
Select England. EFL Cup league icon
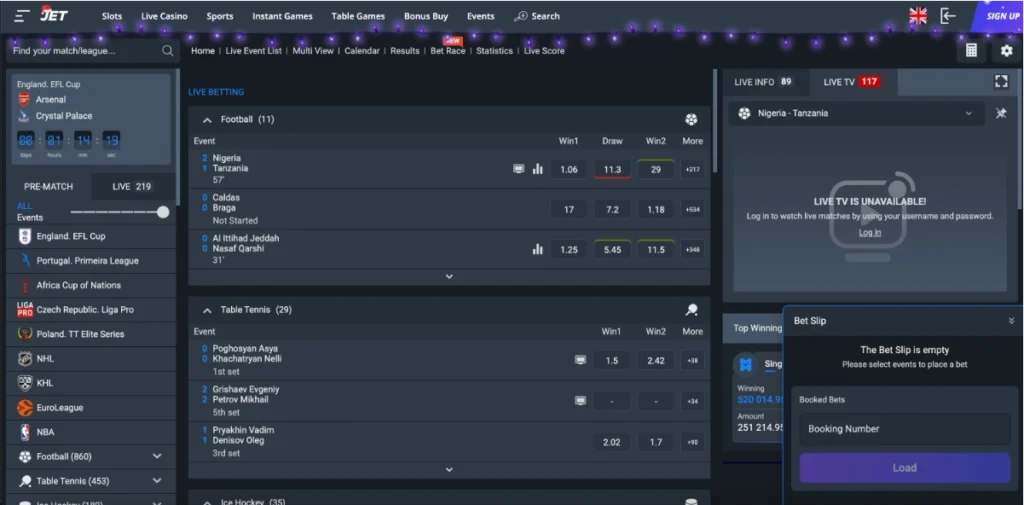(25, 236)
